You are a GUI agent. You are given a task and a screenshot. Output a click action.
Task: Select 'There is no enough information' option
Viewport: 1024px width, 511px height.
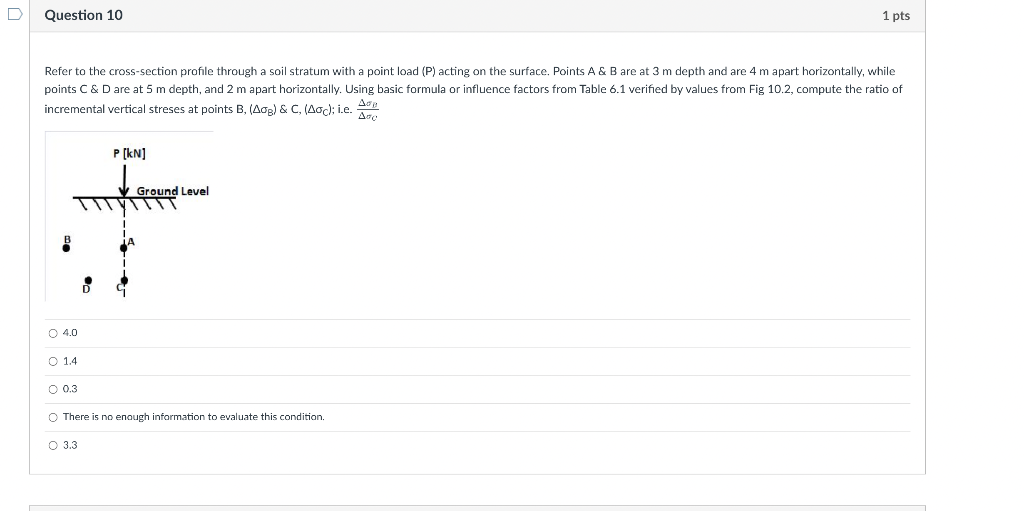(54, 417)
